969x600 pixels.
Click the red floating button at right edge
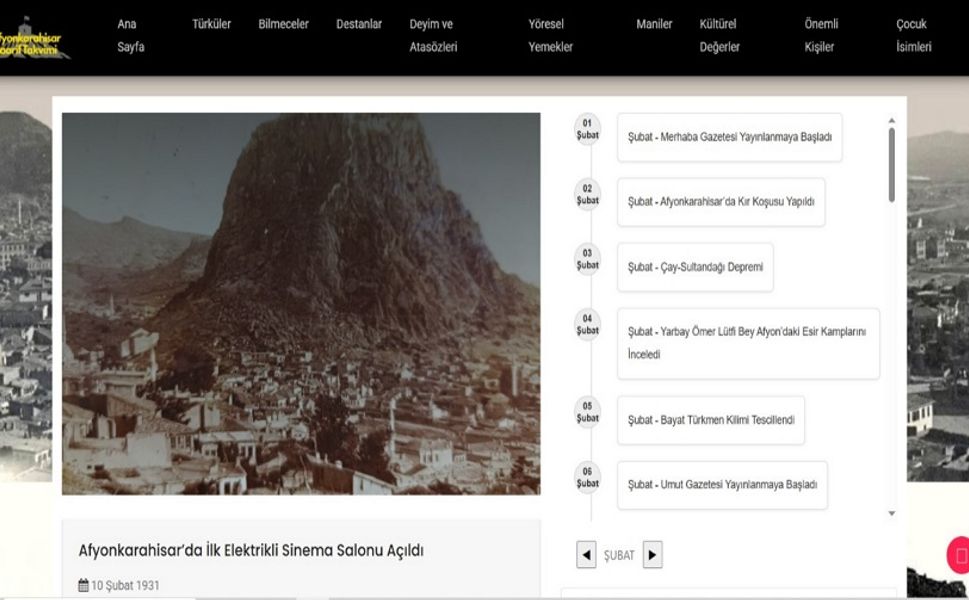[x=959, y=555]
